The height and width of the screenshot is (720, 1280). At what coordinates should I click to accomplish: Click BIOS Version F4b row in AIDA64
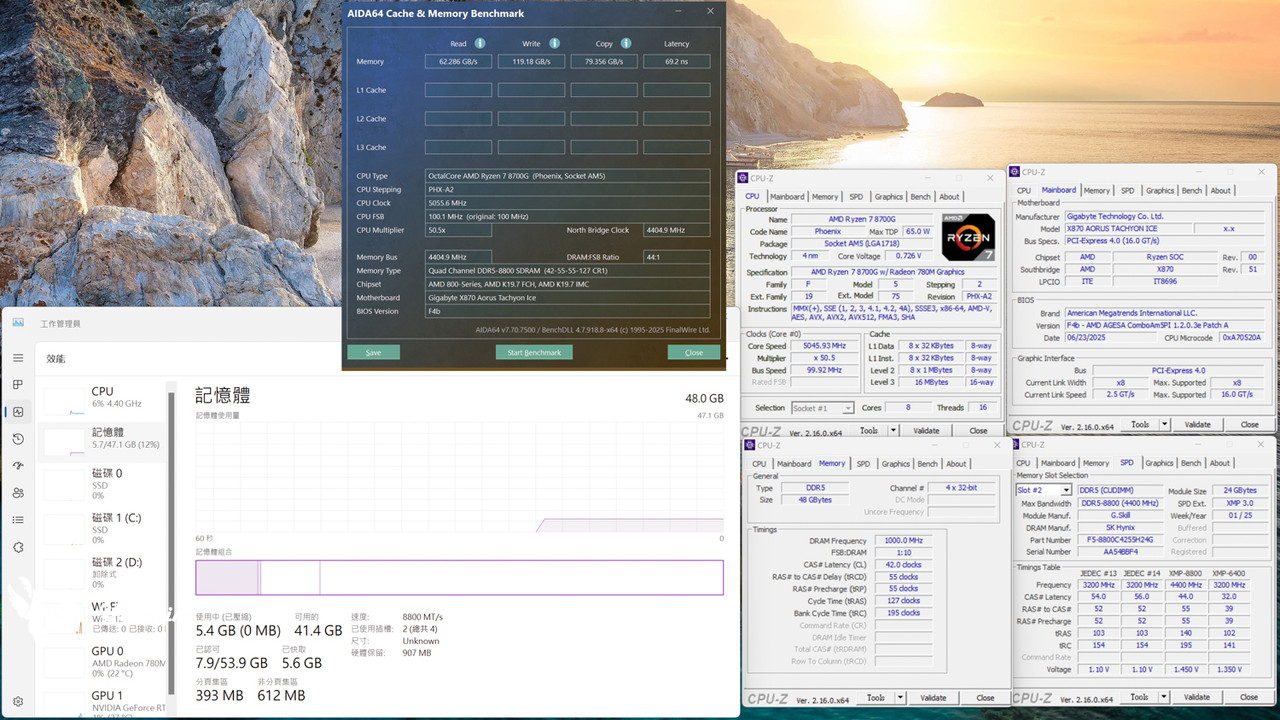click(x=568, y=311)
